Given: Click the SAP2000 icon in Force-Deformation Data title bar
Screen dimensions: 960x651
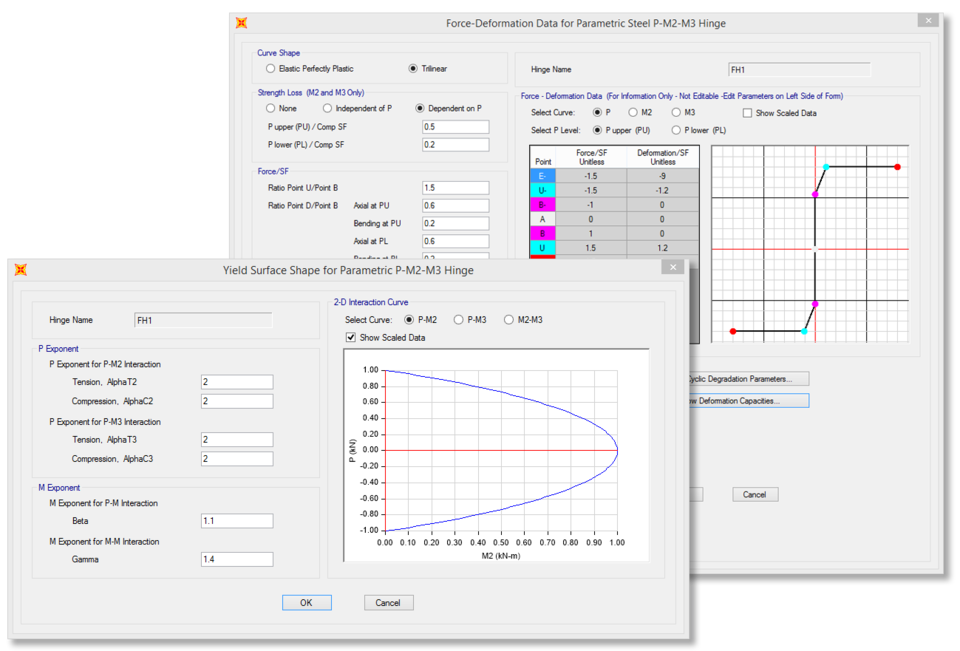Looking at the screenshot, I should pyautogui.click(x=241, y=23).
